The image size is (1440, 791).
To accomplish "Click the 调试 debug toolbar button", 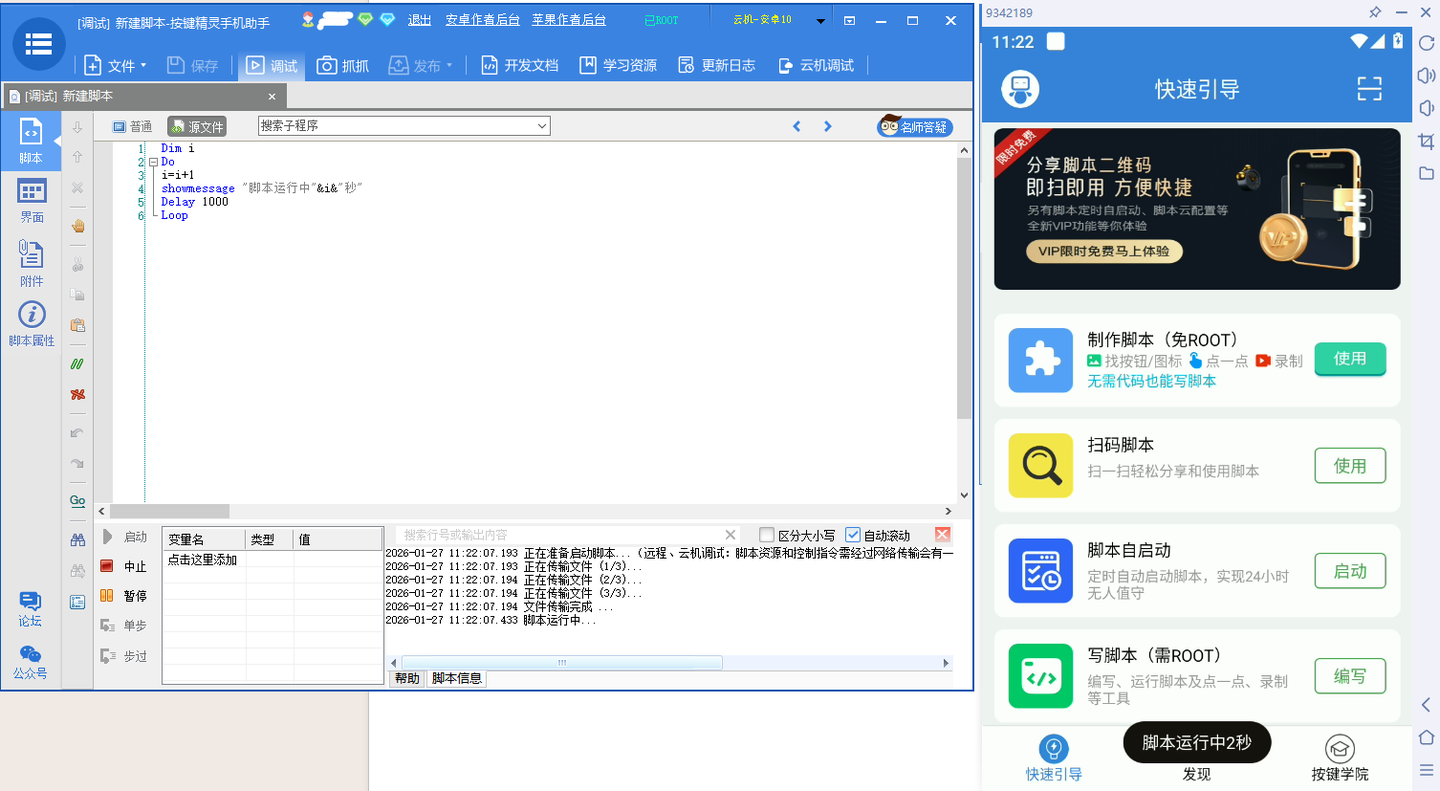I will point(271,65).
